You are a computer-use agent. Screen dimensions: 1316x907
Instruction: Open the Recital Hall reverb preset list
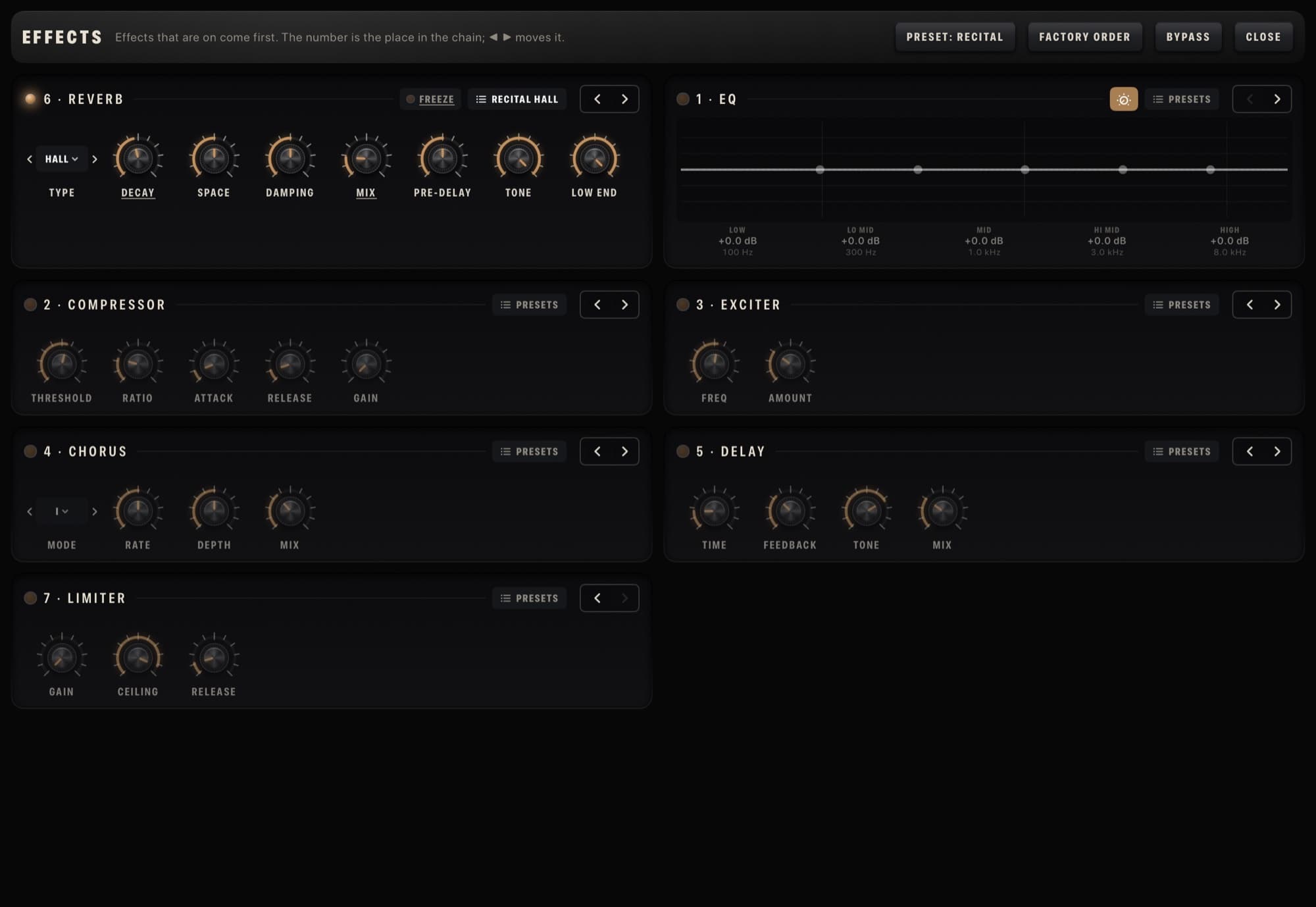[517, 99]
